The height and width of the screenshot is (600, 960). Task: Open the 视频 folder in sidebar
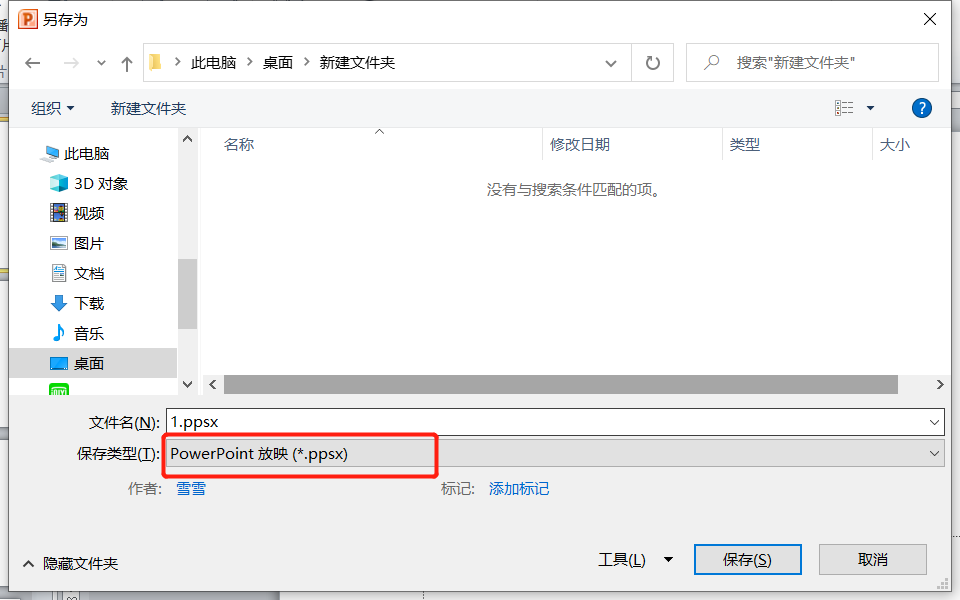[x=88, y=214]
